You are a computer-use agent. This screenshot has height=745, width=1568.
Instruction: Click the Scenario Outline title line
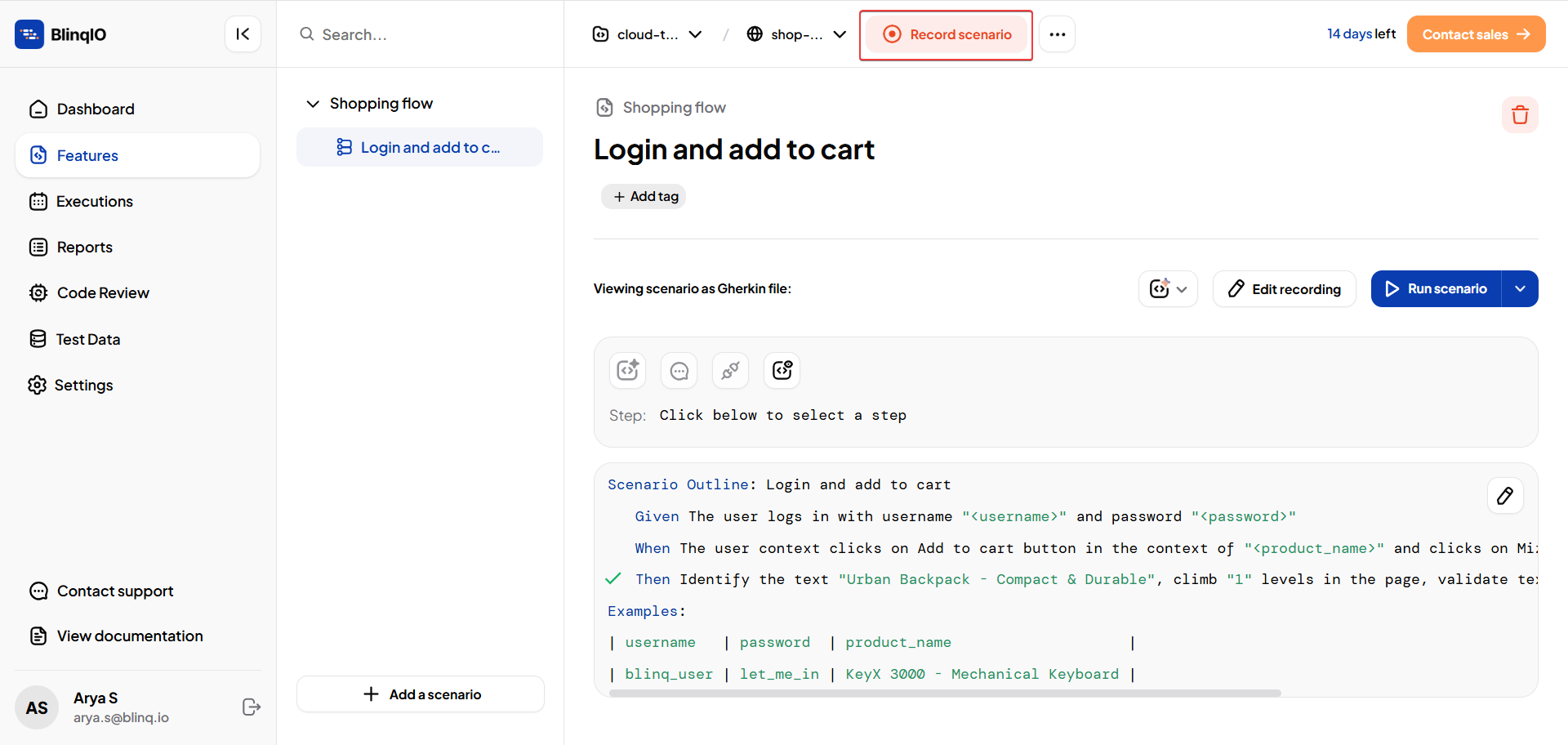pos(779,484)
